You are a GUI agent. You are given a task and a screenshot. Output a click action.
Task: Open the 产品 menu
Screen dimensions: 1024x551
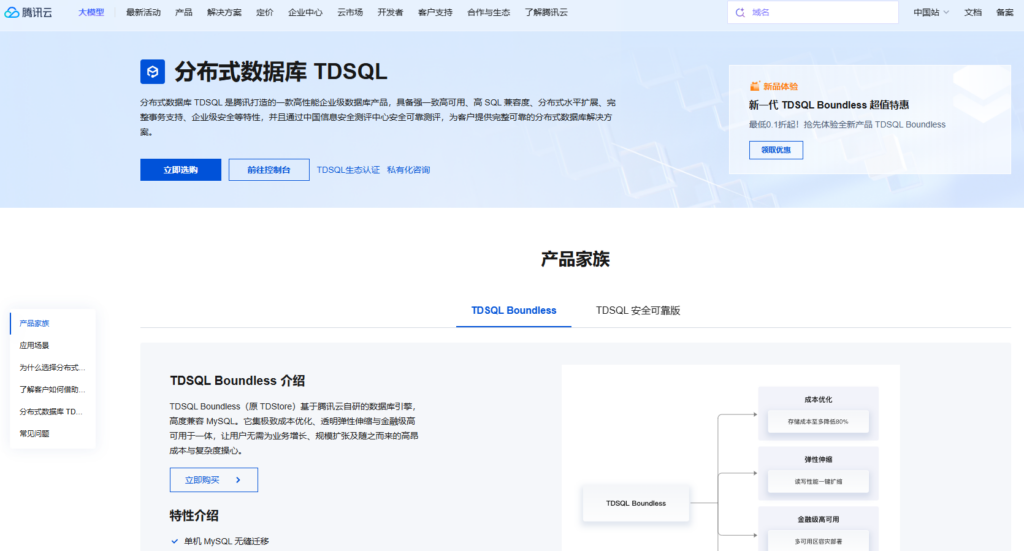point(184,12)
